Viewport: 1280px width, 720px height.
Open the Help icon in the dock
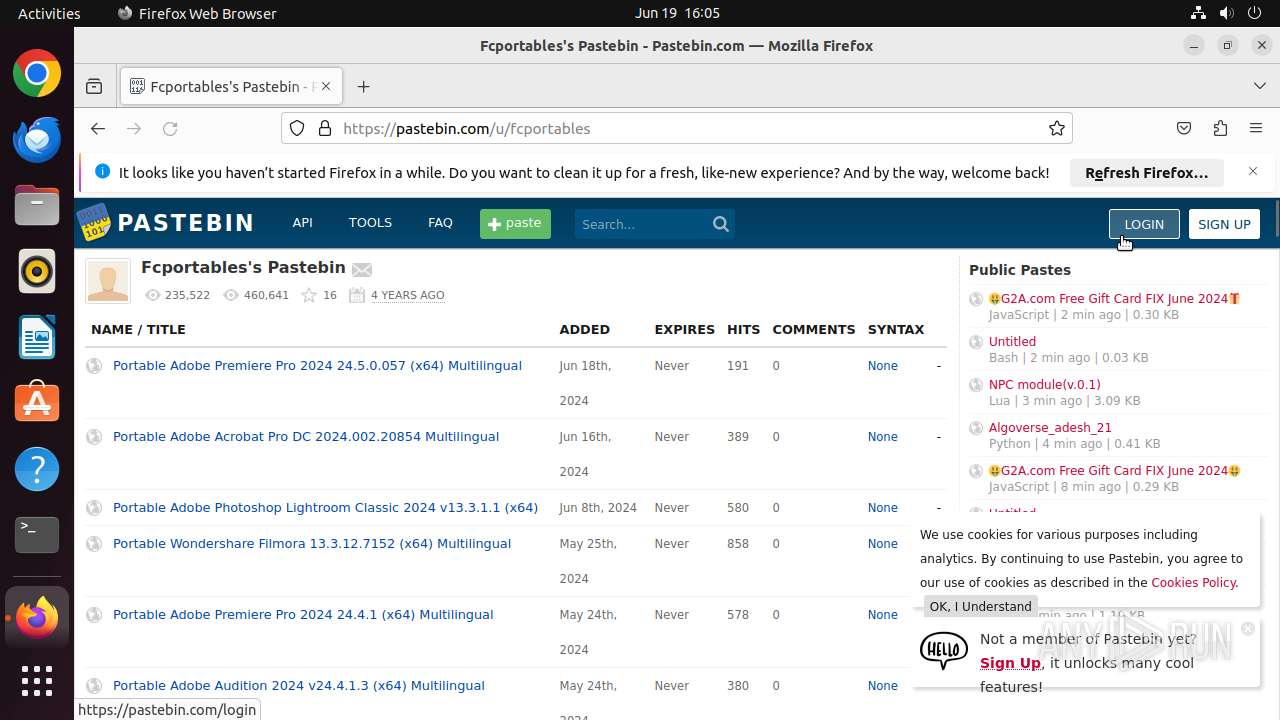click(x=37, y=468)
